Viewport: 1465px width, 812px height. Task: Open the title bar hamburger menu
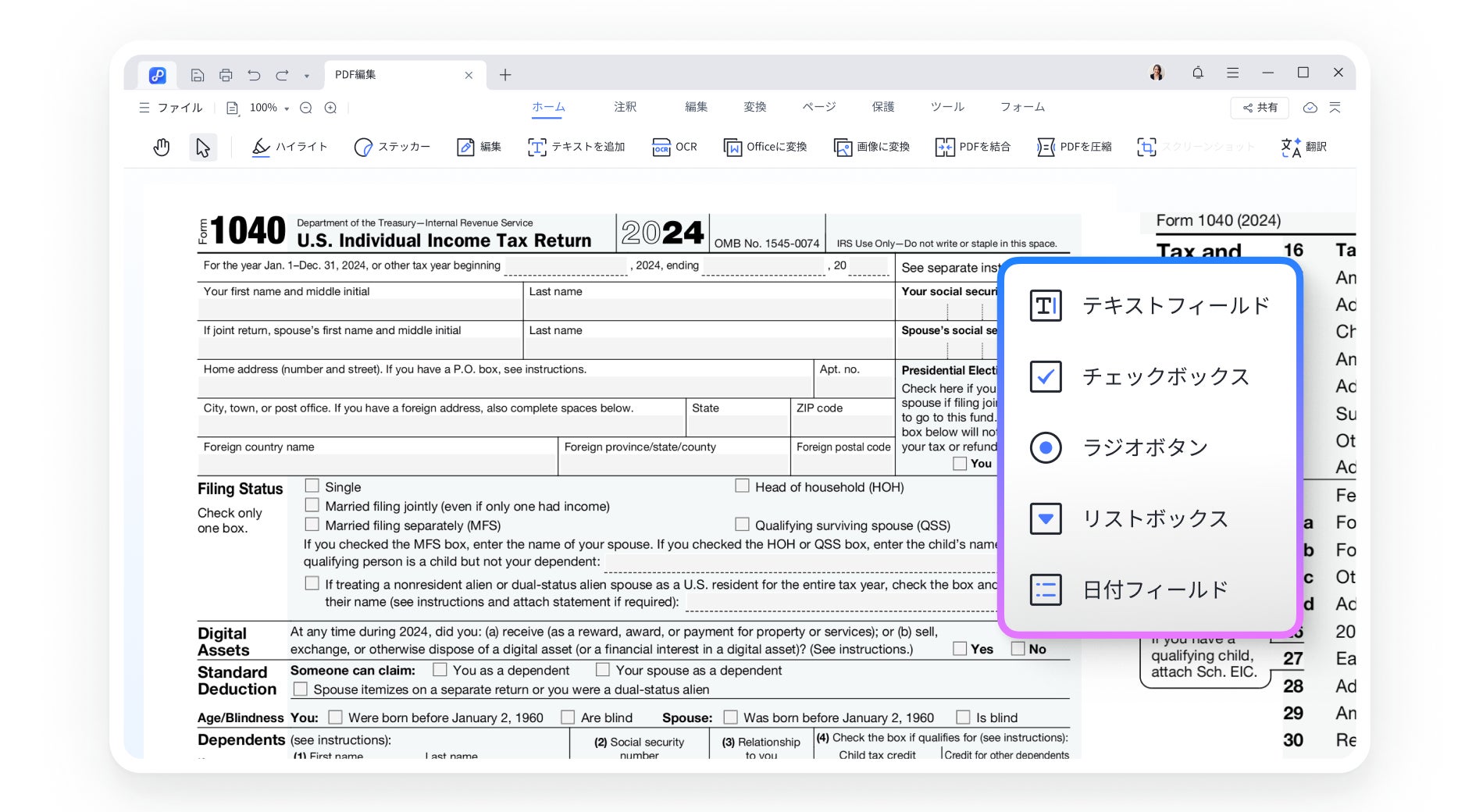pyautogui.click(x=1233, y=73)
